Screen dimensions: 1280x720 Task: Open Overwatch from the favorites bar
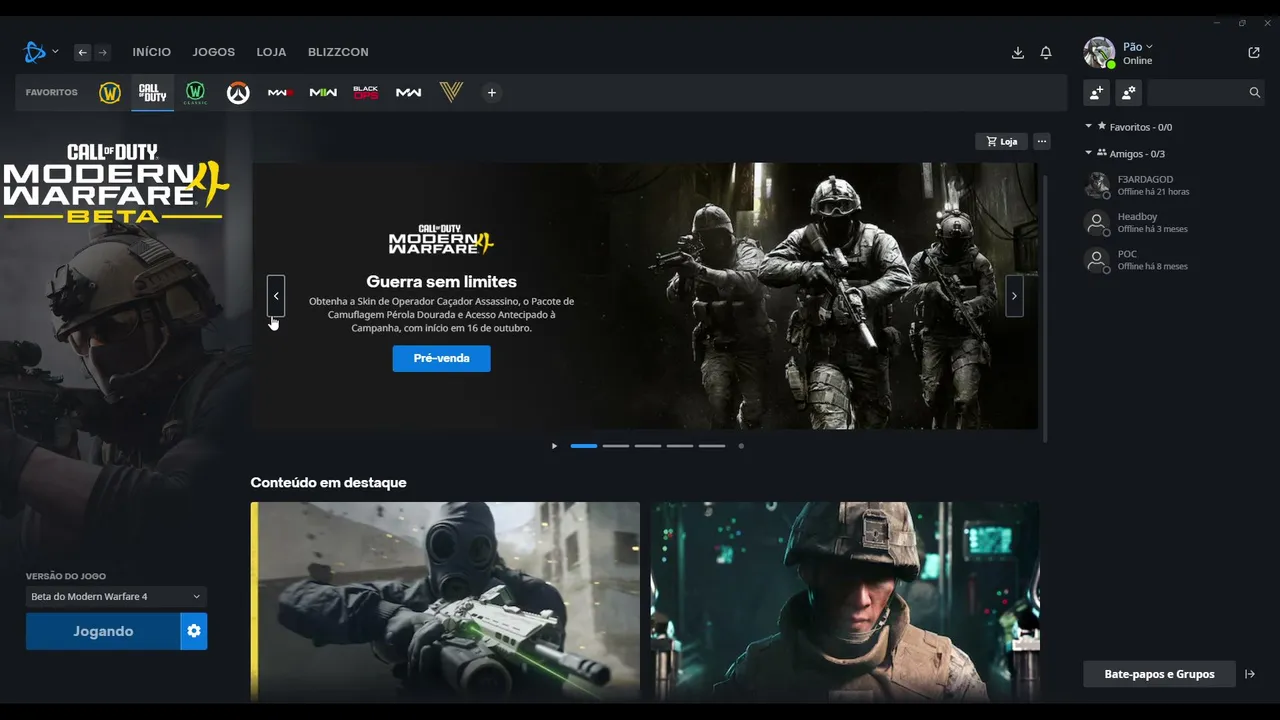[x=238, y=93]
